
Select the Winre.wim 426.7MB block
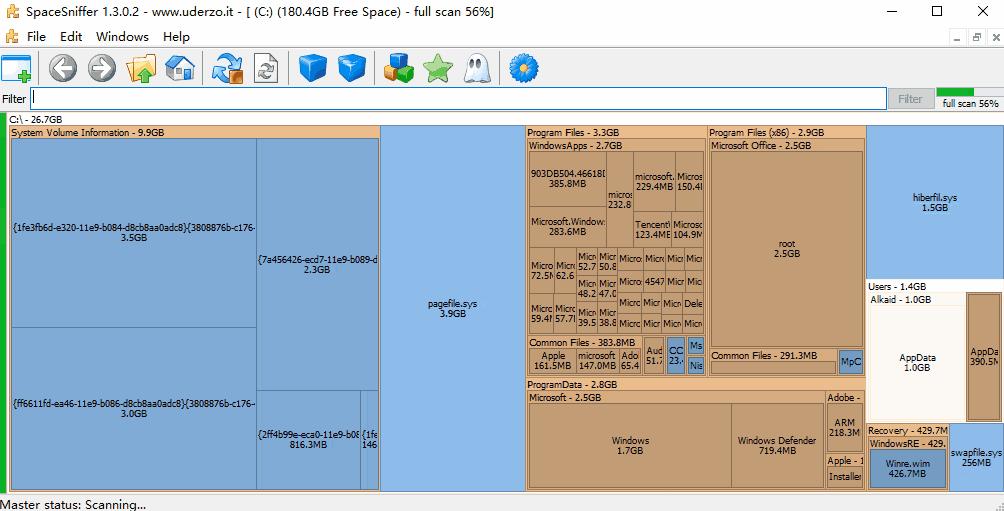[x=907, y=468]
